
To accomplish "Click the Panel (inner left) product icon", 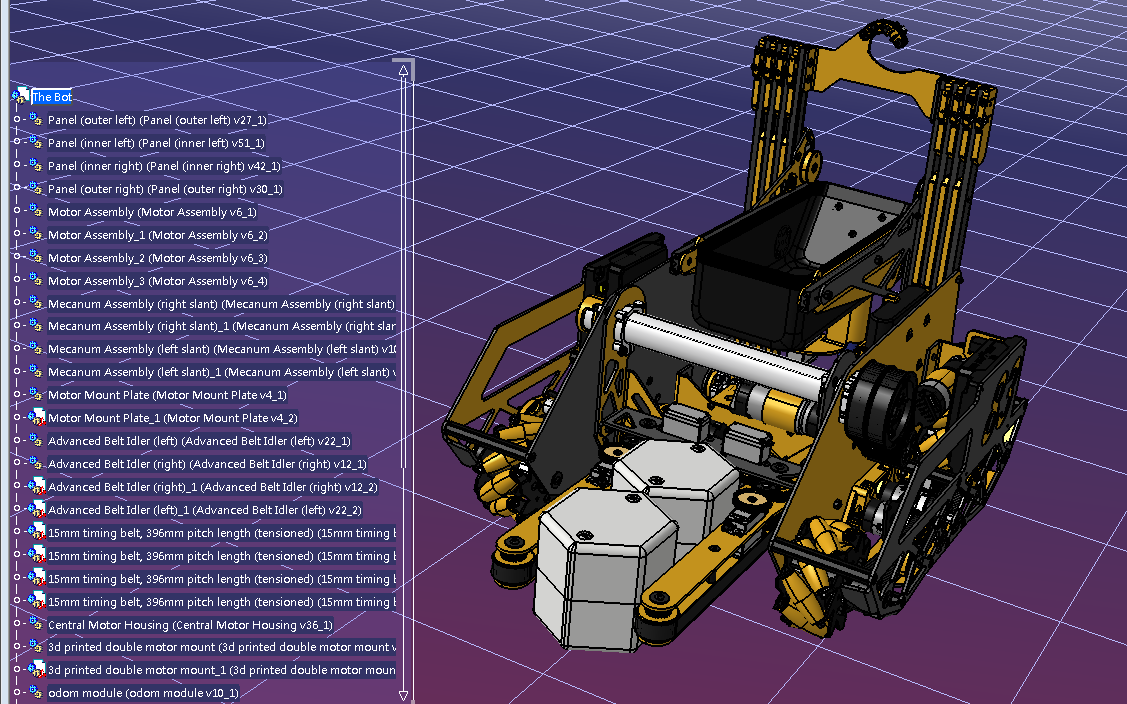I will point(35,142).
